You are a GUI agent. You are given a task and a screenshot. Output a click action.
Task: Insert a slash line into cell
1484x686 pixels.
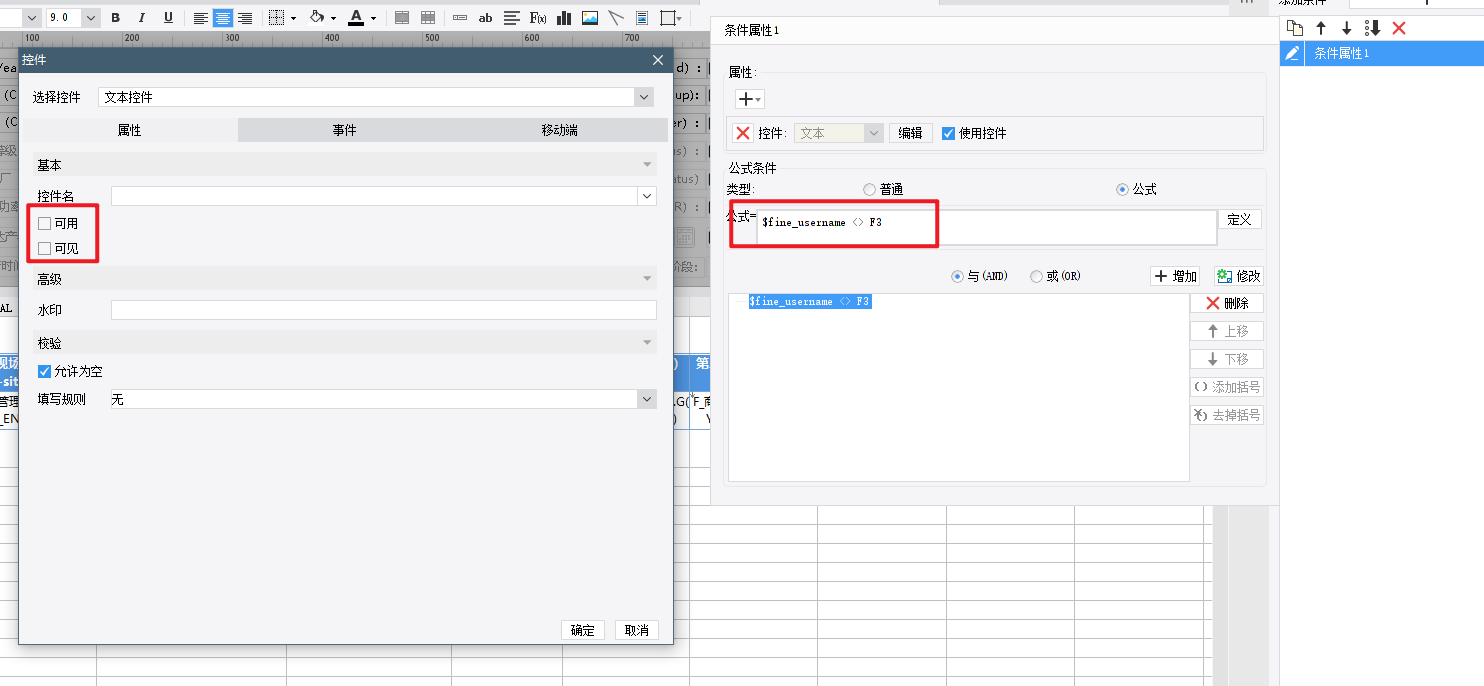pyautogui.click(x=616, y=18)
